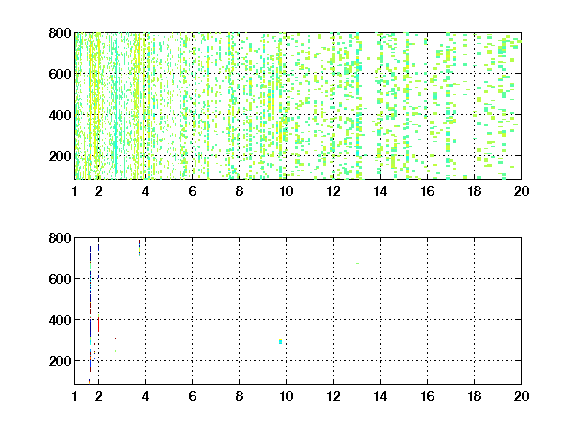
Task: Click the x-axis label 18 under the lower plot
Action: [x=474, y=396]
